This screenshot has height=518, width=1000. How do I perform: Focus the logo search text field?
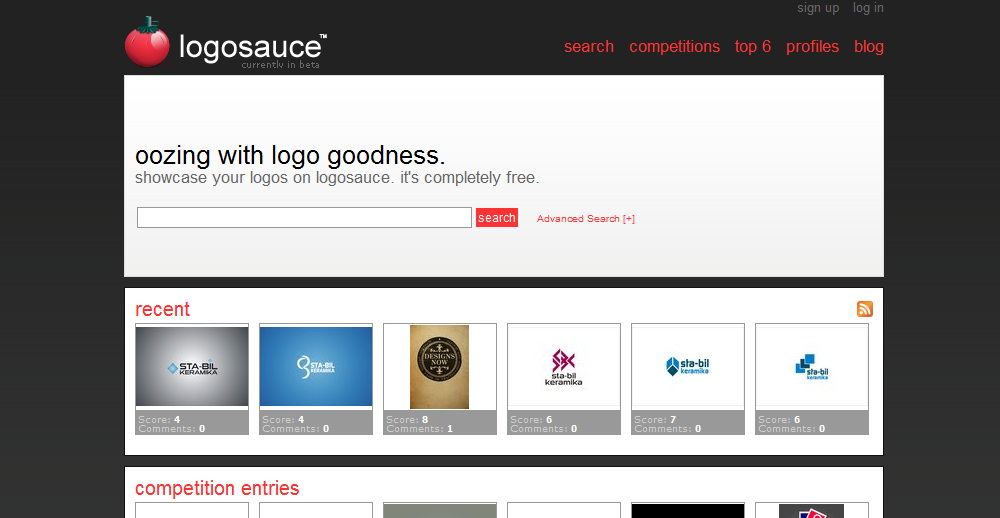pyautogui.click(x=304, y=218)
